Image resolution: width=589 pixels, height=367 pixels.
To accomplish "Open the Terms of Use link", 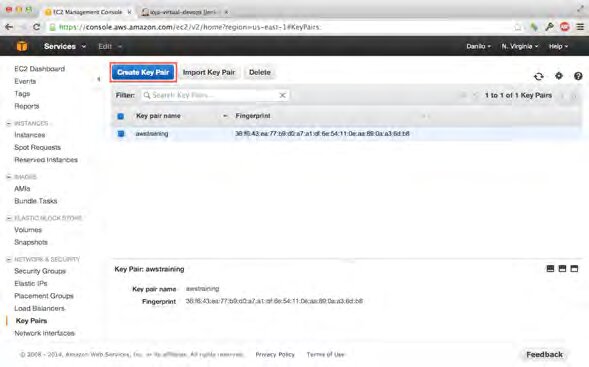I will pos(325,354).
